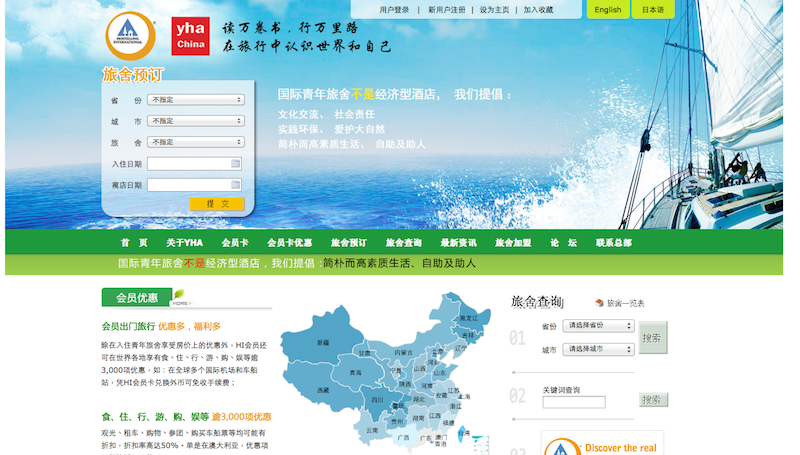Open the 城市 dropdown in booking form

(196, 121)
